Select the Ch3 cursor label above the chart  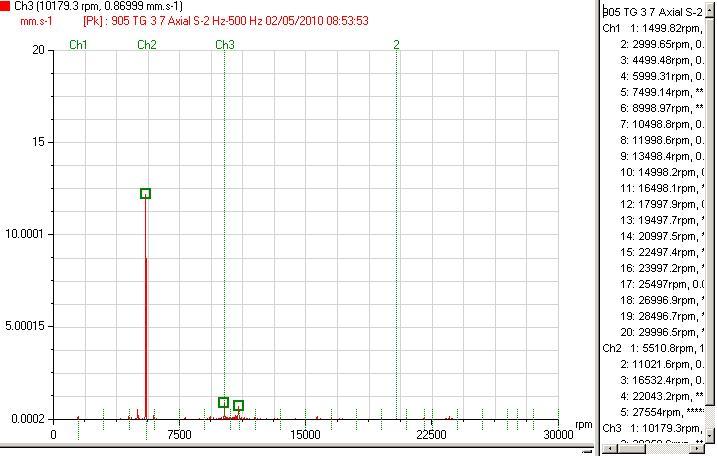click(225, 45)
